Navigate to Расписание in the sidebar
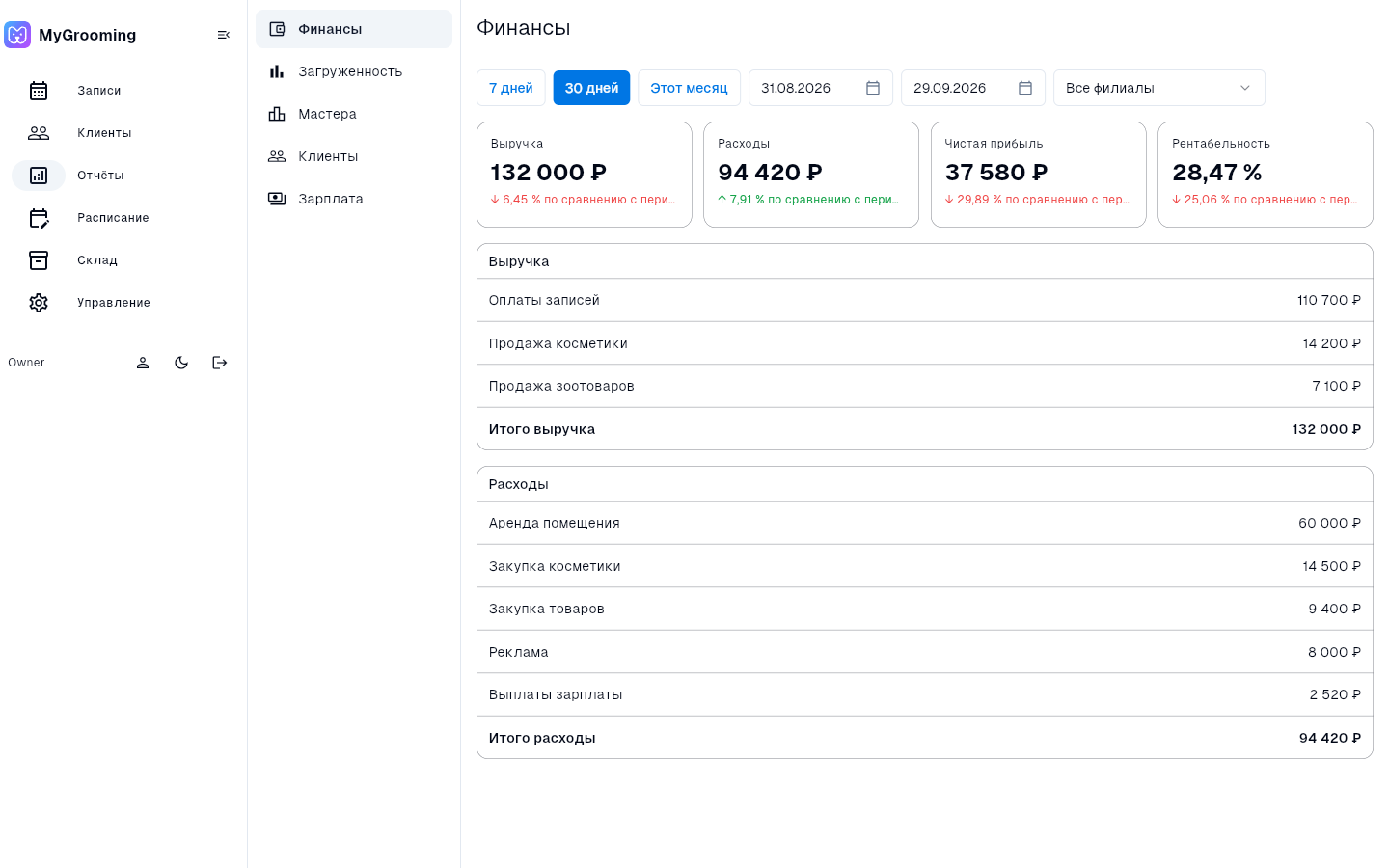Viewport: 1389px width, 868px height. tap(113, 218)
